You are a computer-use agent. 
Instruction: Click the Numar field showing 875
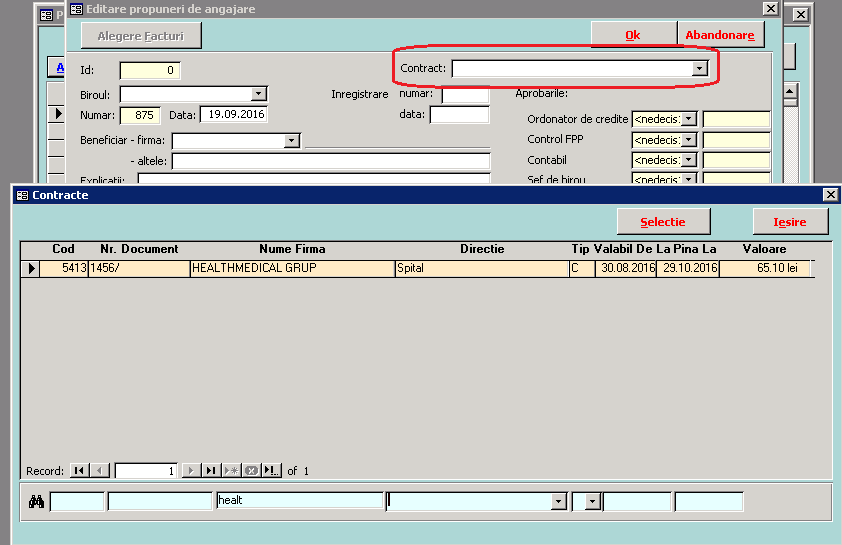click(x=139, y=115)
